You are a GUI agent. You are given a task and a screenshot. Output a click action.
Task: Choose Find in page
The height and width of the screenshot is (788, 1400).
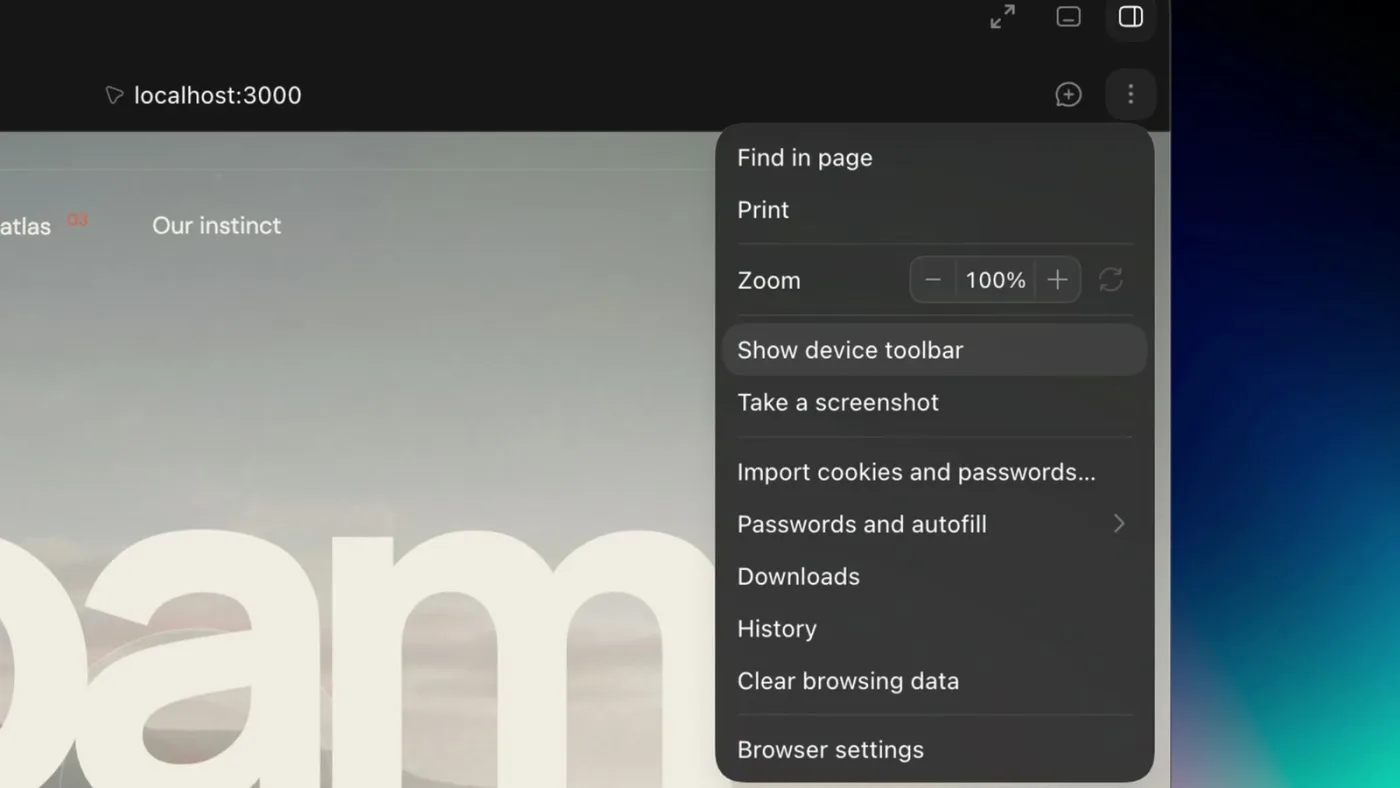[935, 158]
